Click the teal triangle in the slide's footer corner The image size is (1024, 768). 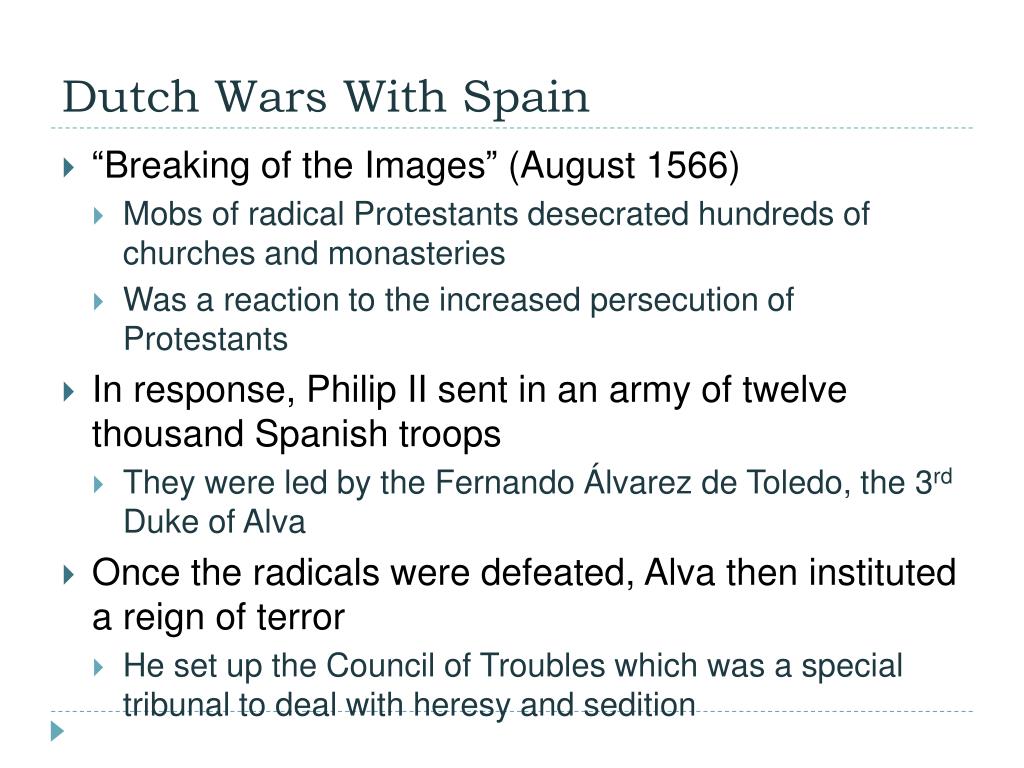click(57, 731)
